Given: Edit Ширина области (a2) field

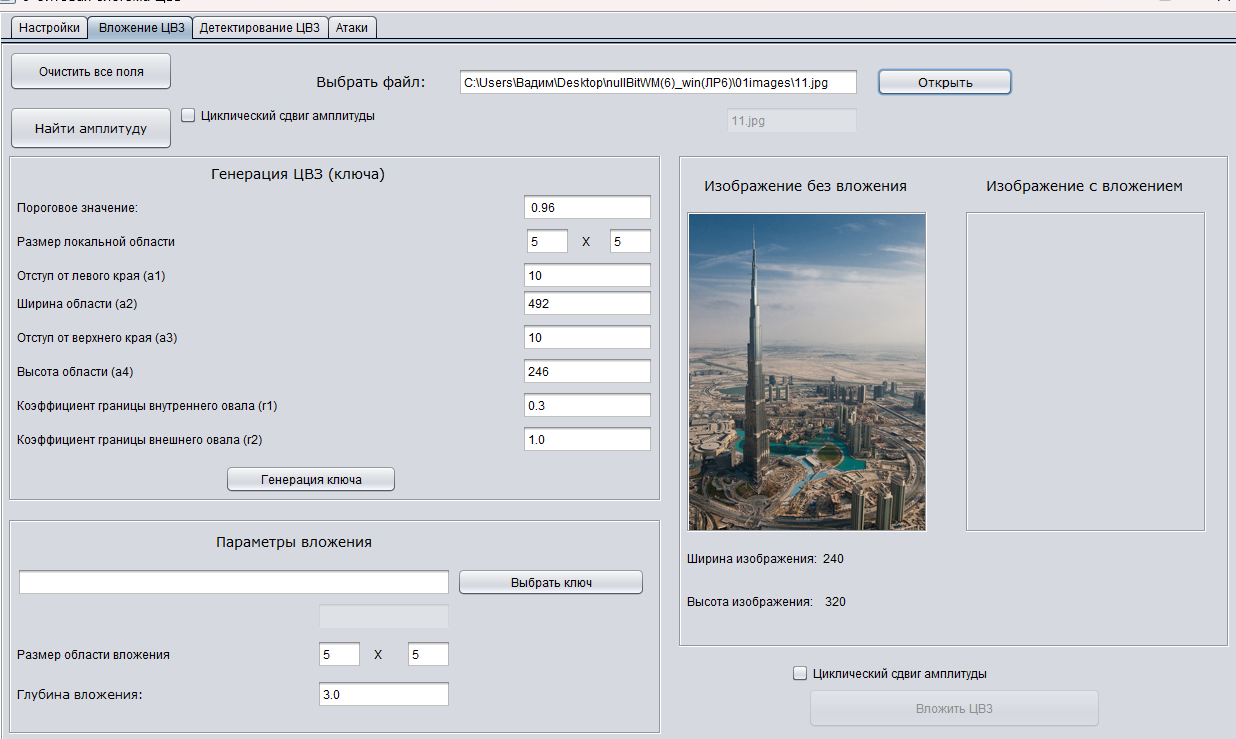Looking at the screenshot, I should point(587,303).
